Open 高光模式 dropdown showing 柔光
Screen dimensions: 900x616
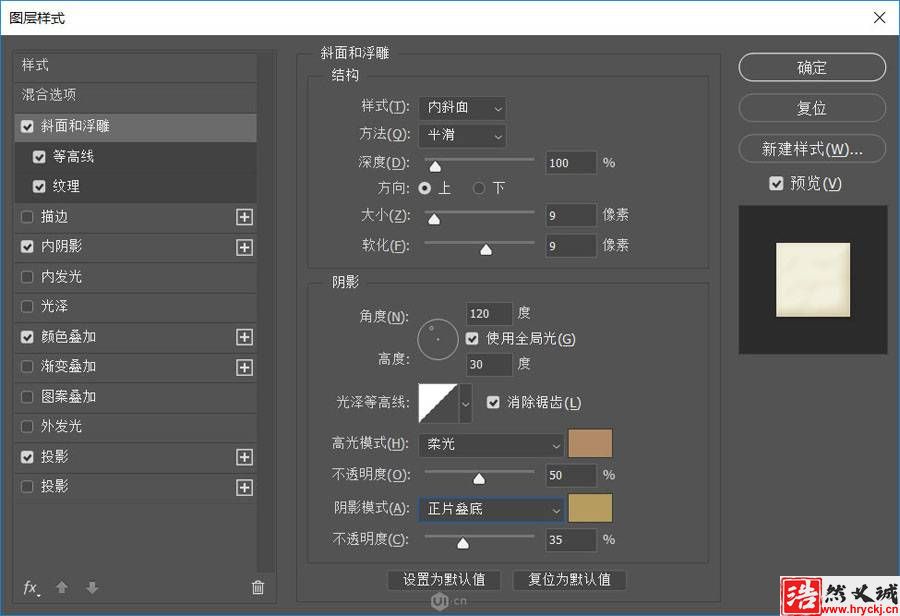tap(491, 444)
